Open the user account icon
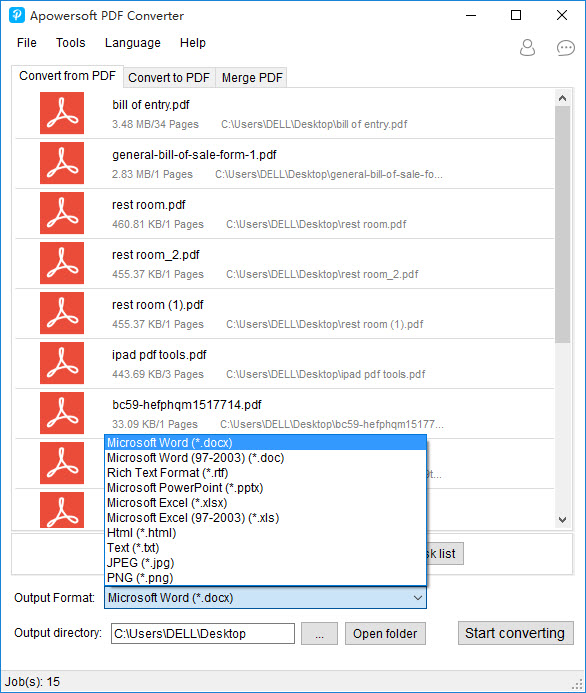The width and height of the screenshot is (586, 693). 527,47
